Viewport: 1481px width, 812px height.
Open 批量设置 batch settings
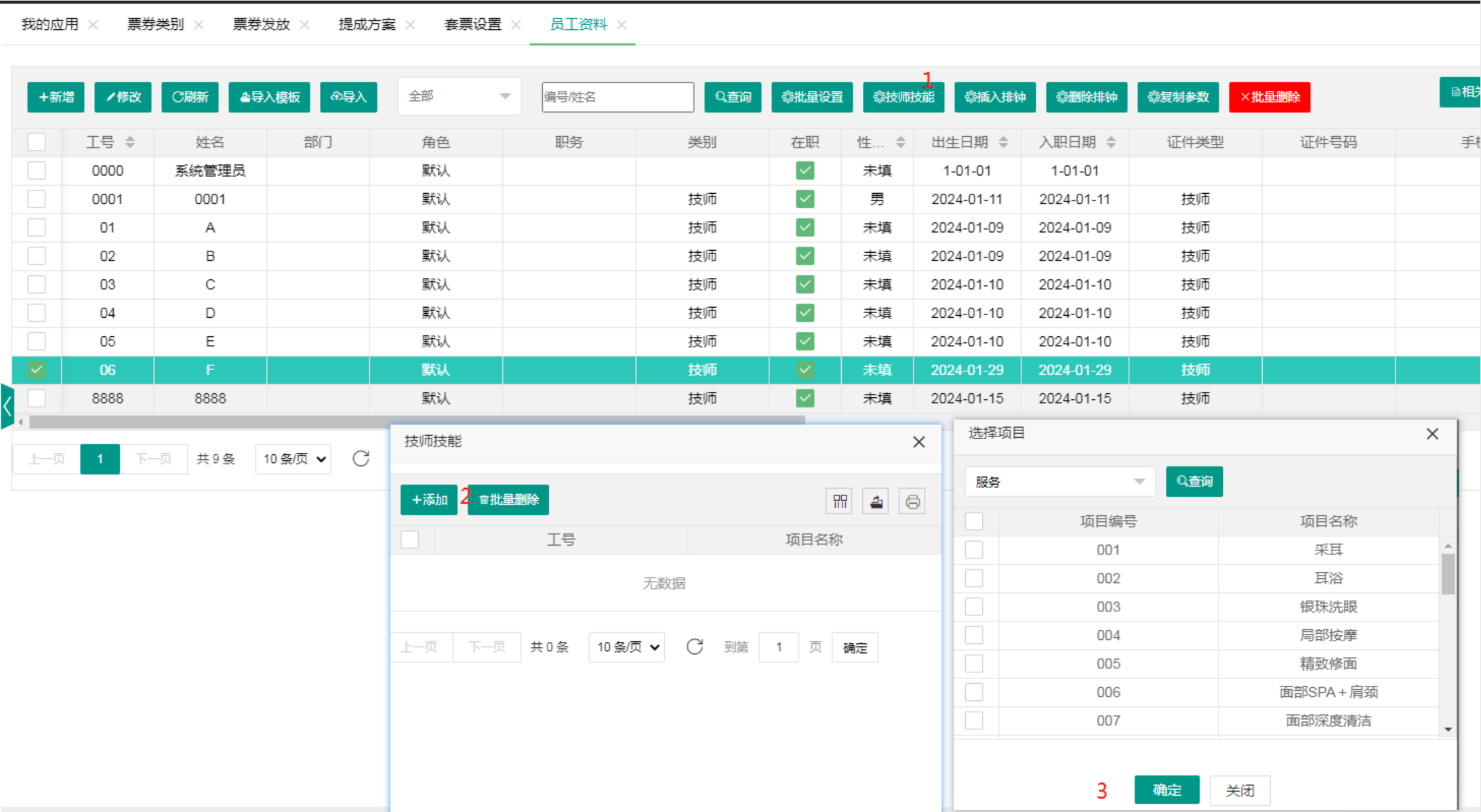click(x=812, y=97)
